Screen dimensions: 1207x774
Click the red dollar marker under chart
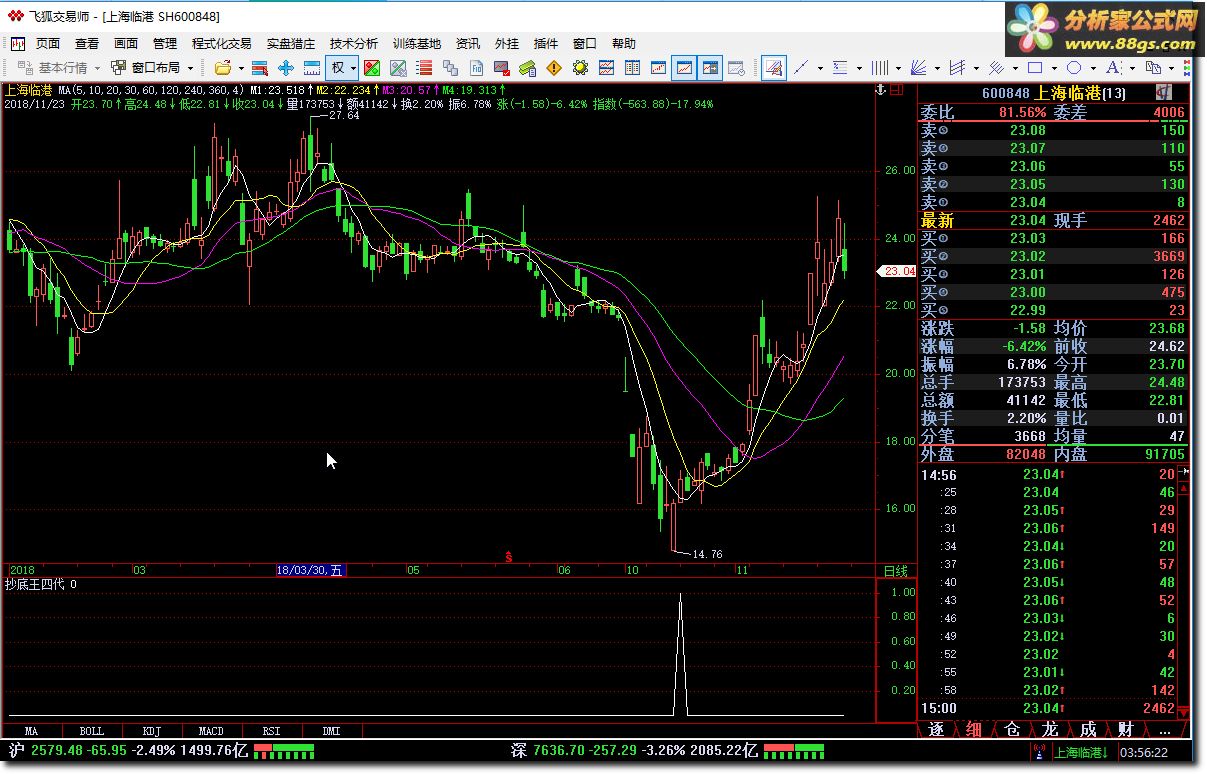click(x=508, y=556)
